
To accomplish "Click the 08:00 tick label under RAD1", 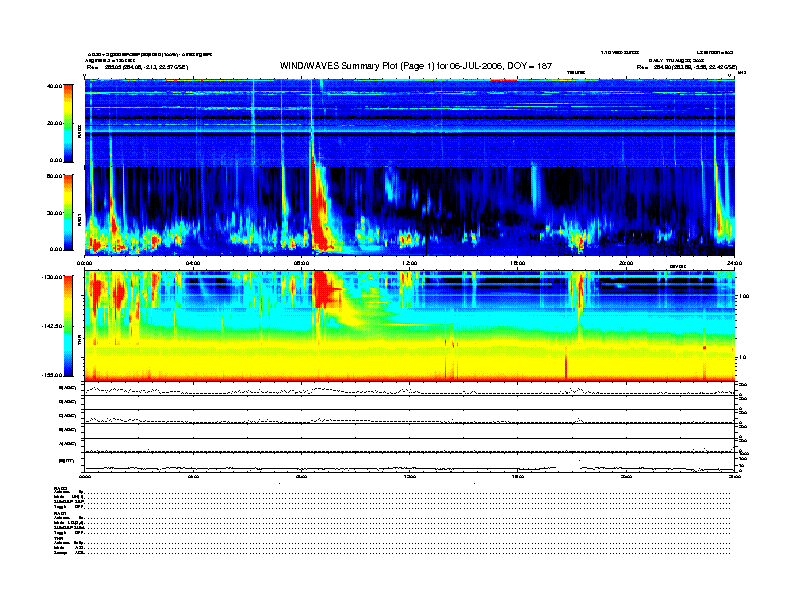I will pyautogui.click(x=301, y=263).
